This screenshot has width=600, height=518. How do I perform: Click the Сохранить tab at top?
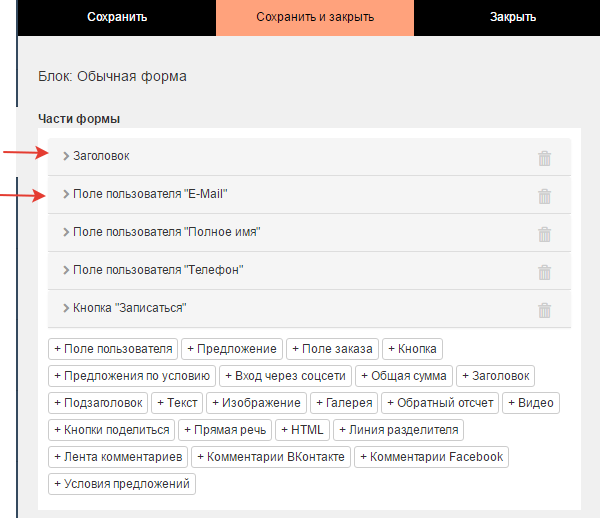(x=117, y=17)
